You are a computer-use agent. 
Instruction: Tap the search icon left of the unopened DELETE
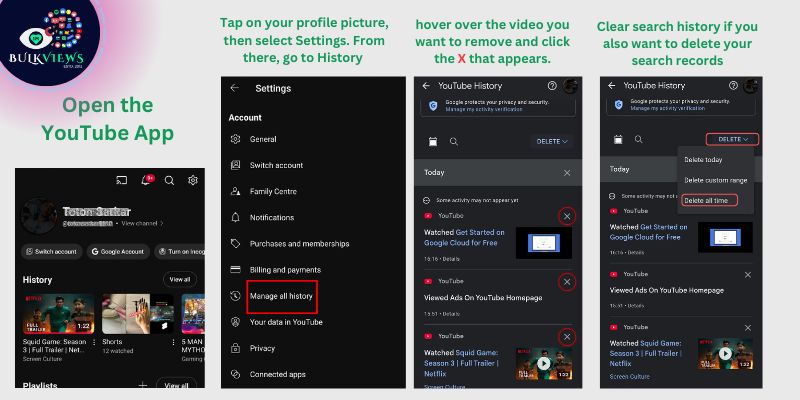(x=454, y=141)
